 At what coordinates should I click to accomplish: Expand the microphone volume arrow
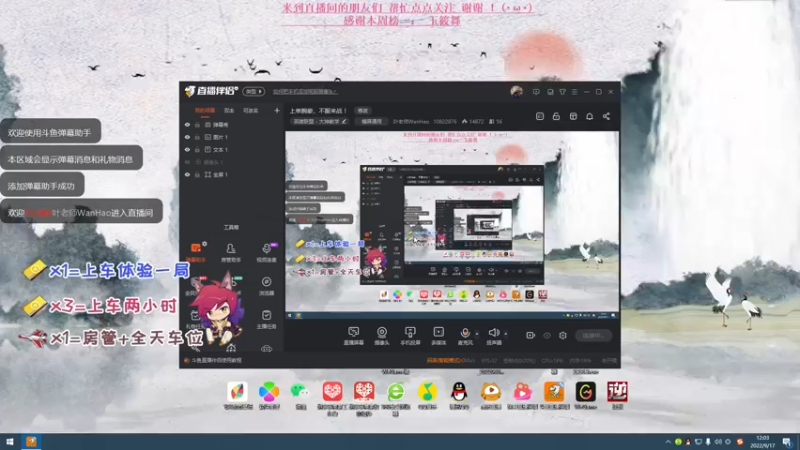coord(477,334)
